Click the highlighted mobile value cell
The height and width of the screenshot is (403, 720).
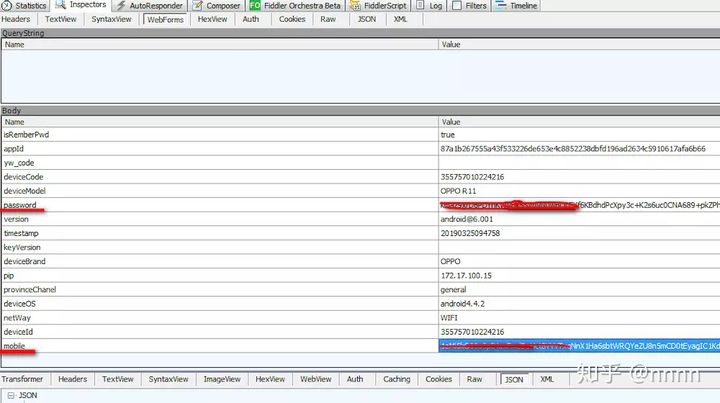coord(579,346)
